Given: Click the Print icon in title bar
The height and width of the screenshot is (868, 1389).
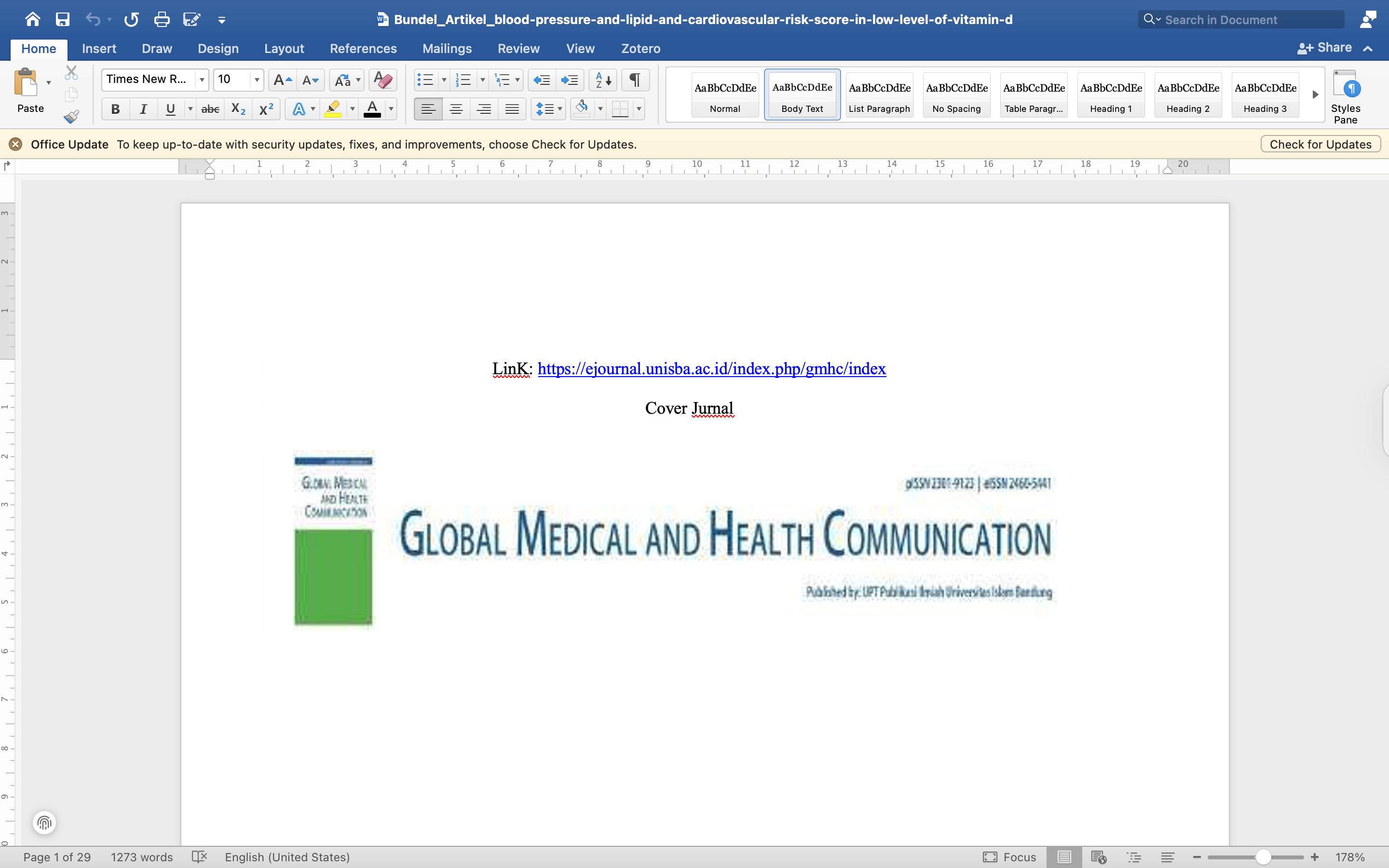Looking at the screenshot, I should (162, 19).
